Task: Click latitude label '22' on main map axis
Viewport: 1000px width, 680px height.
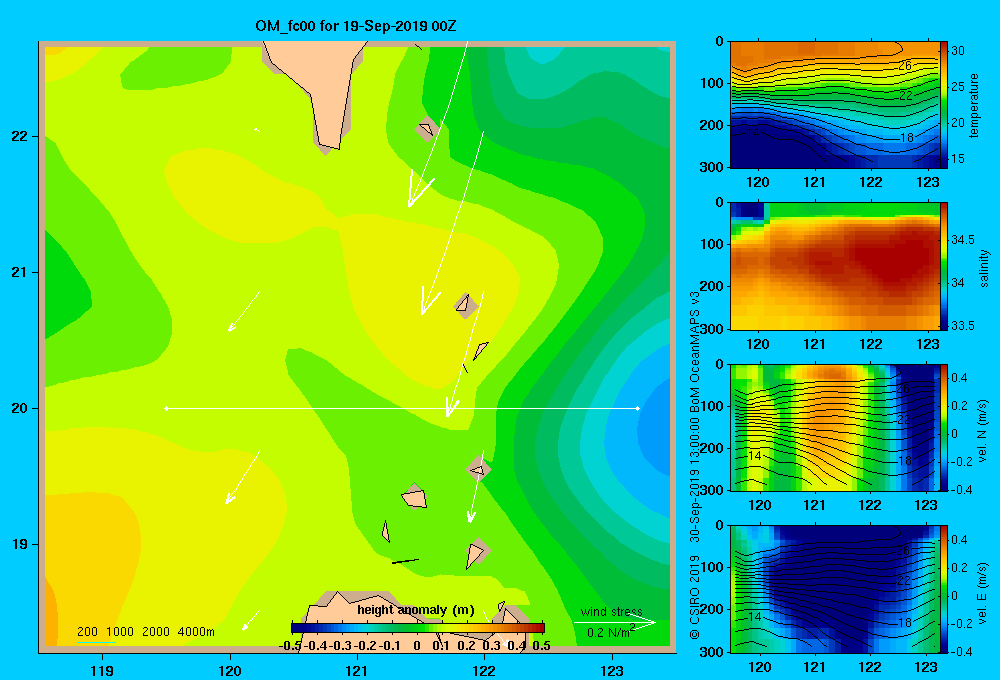Action: [20, 137]
